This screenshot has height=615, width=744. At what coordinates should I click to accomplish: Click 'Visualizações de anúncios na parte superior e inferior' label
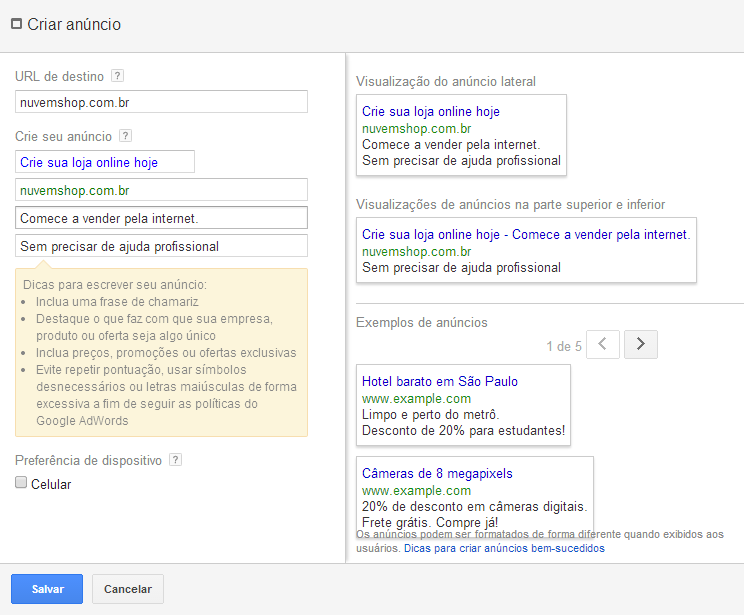(511, 205)
